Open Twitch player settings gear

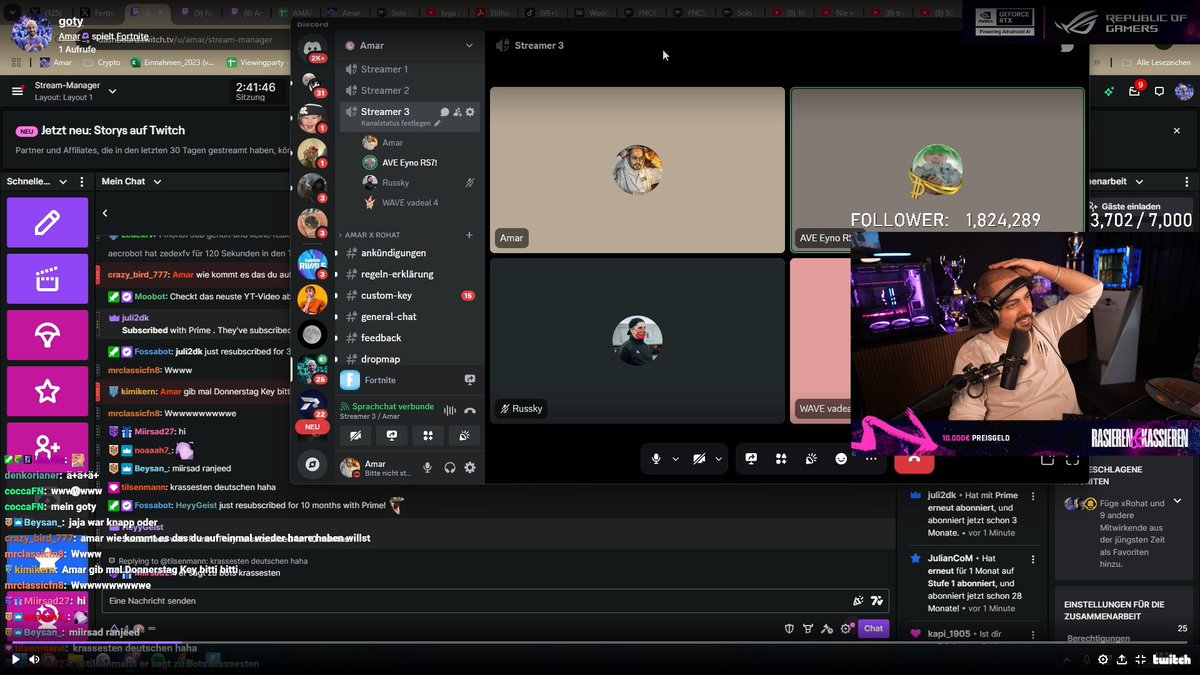pos(1103,660)
